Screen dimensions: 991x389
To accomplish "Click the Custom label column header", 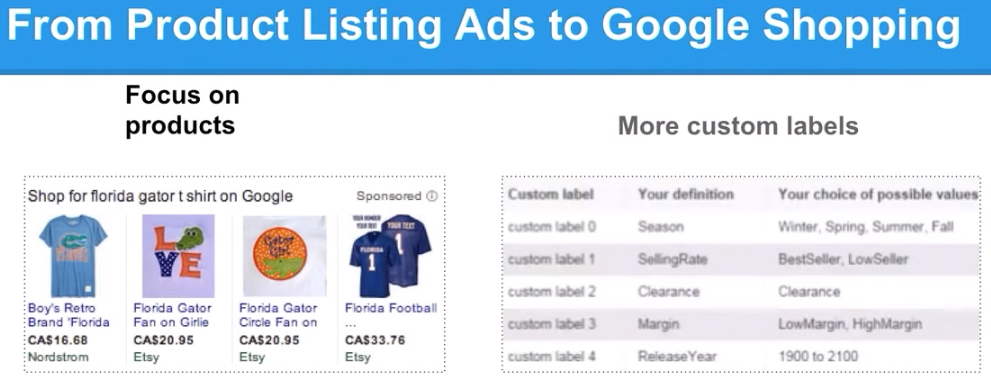I will (x=550, y=194).
